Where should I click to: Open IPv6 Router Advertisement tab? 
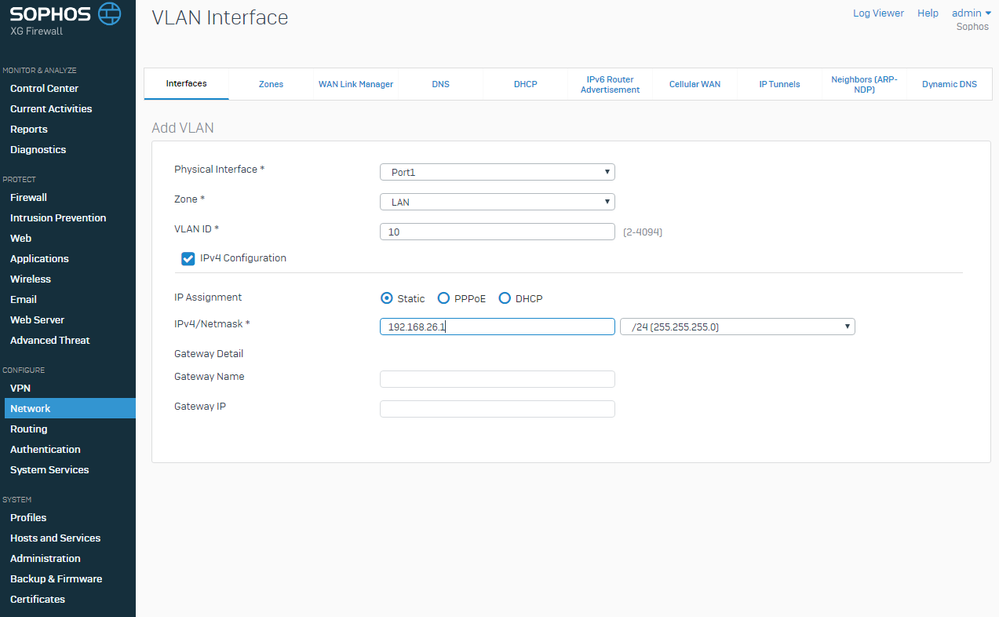point(610,84)
